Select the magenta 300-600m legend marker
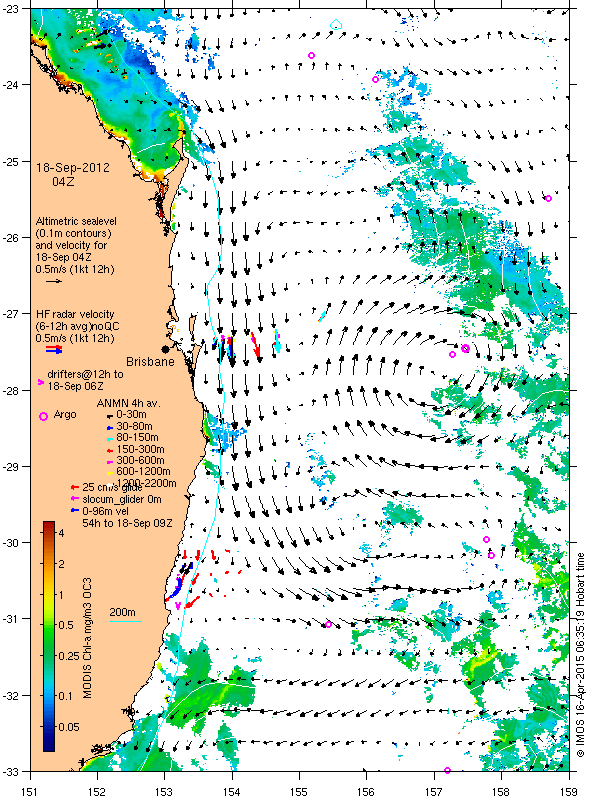590x800 pixels. (x=109, y=462)
